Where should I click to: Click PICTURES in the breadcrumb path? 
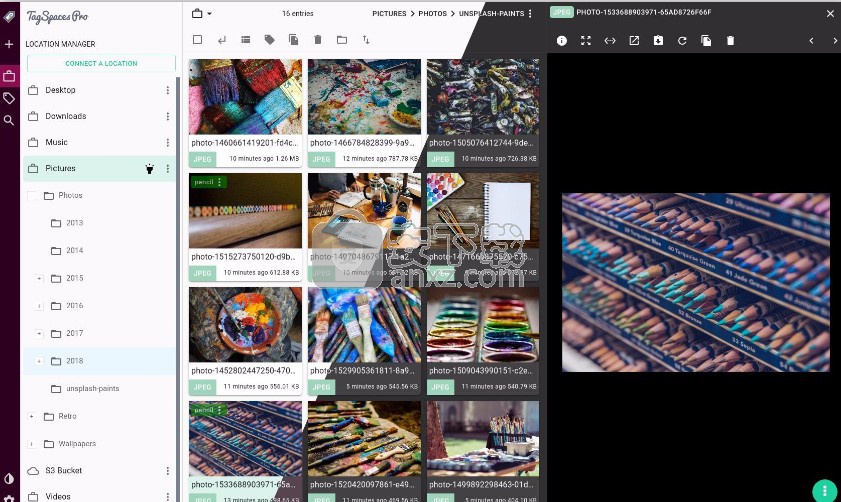(x=389, y=13)
